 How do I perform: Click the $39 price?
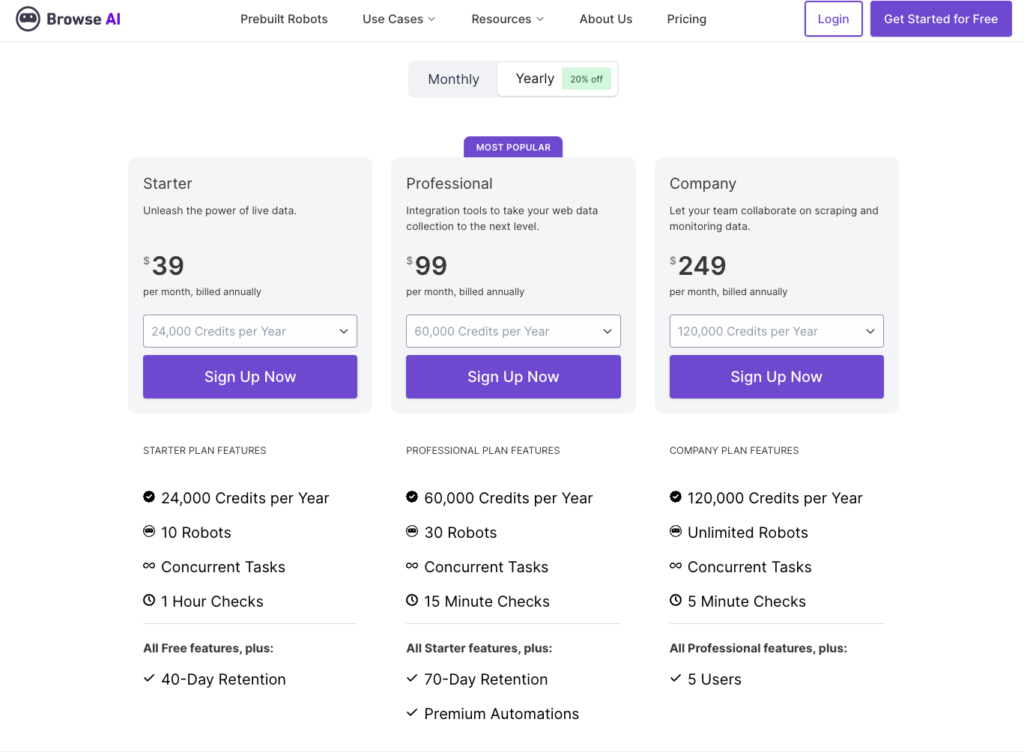(164, 265)
